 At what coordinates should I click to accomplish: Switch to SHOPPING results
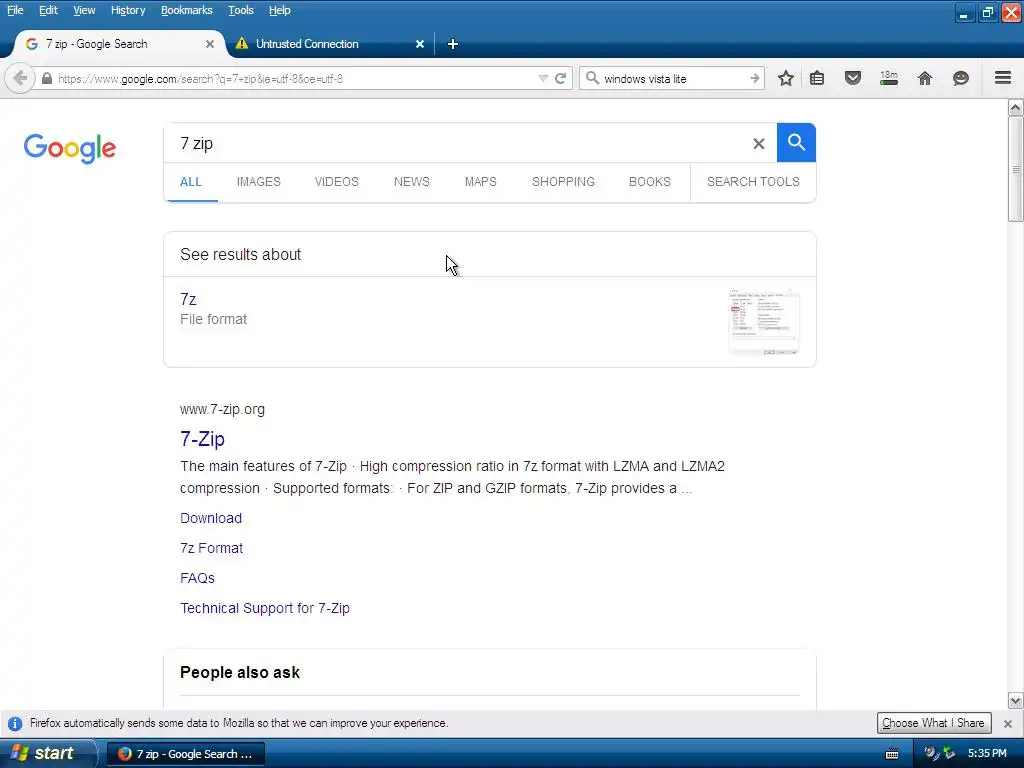coord(563,182)
